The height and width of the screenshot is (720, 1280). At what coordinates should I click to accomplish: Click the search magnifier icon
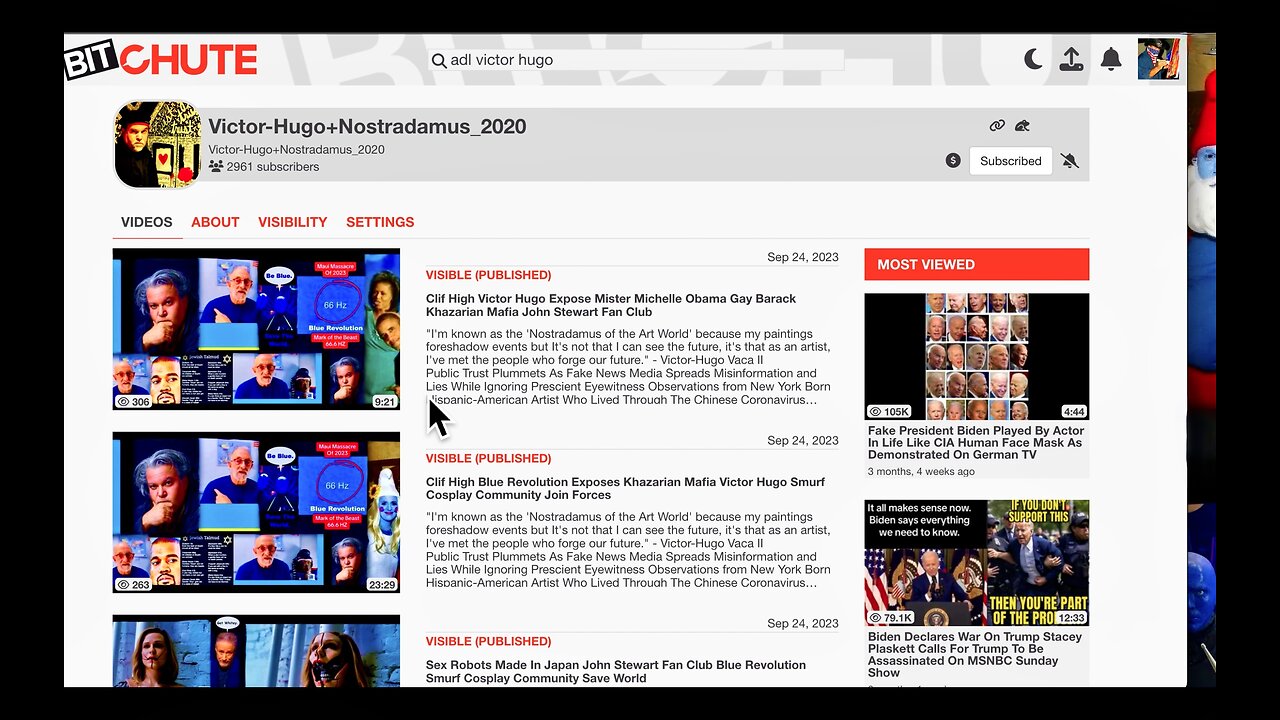[439, 60]
